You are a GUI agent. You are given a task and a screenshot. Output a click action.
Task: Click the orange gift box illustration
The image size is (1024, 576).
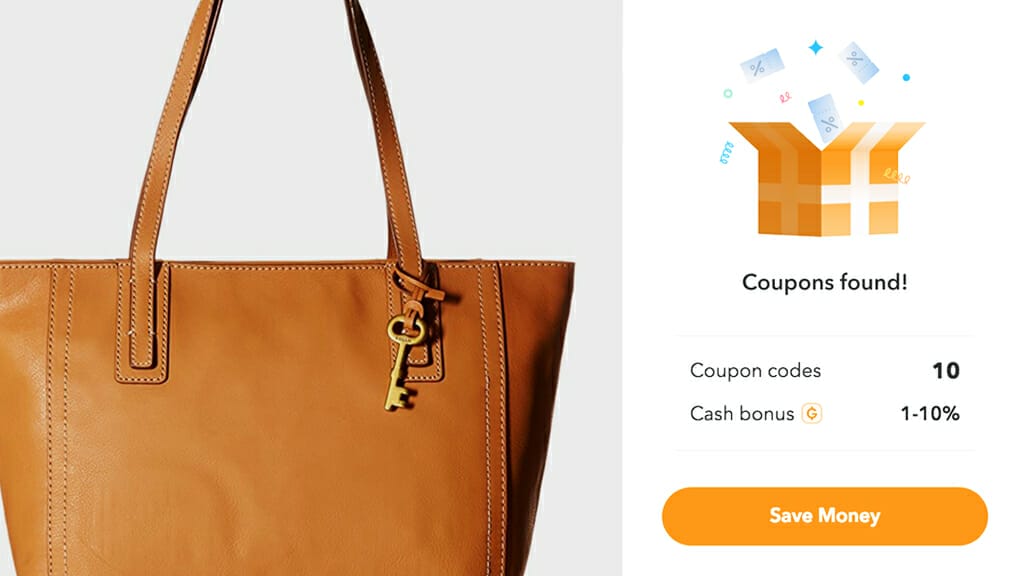click(x=827, y=179)
